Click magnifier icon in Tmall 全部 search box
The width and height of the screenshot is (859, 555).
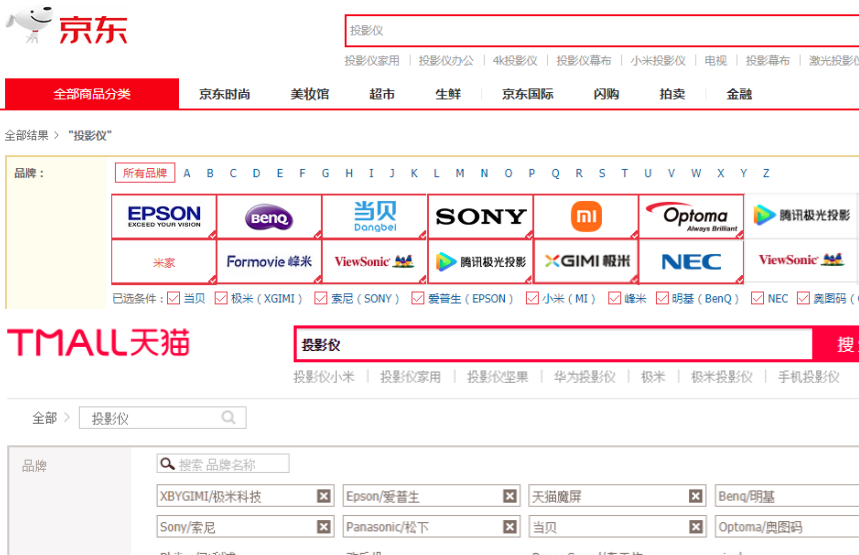[228, 418]
